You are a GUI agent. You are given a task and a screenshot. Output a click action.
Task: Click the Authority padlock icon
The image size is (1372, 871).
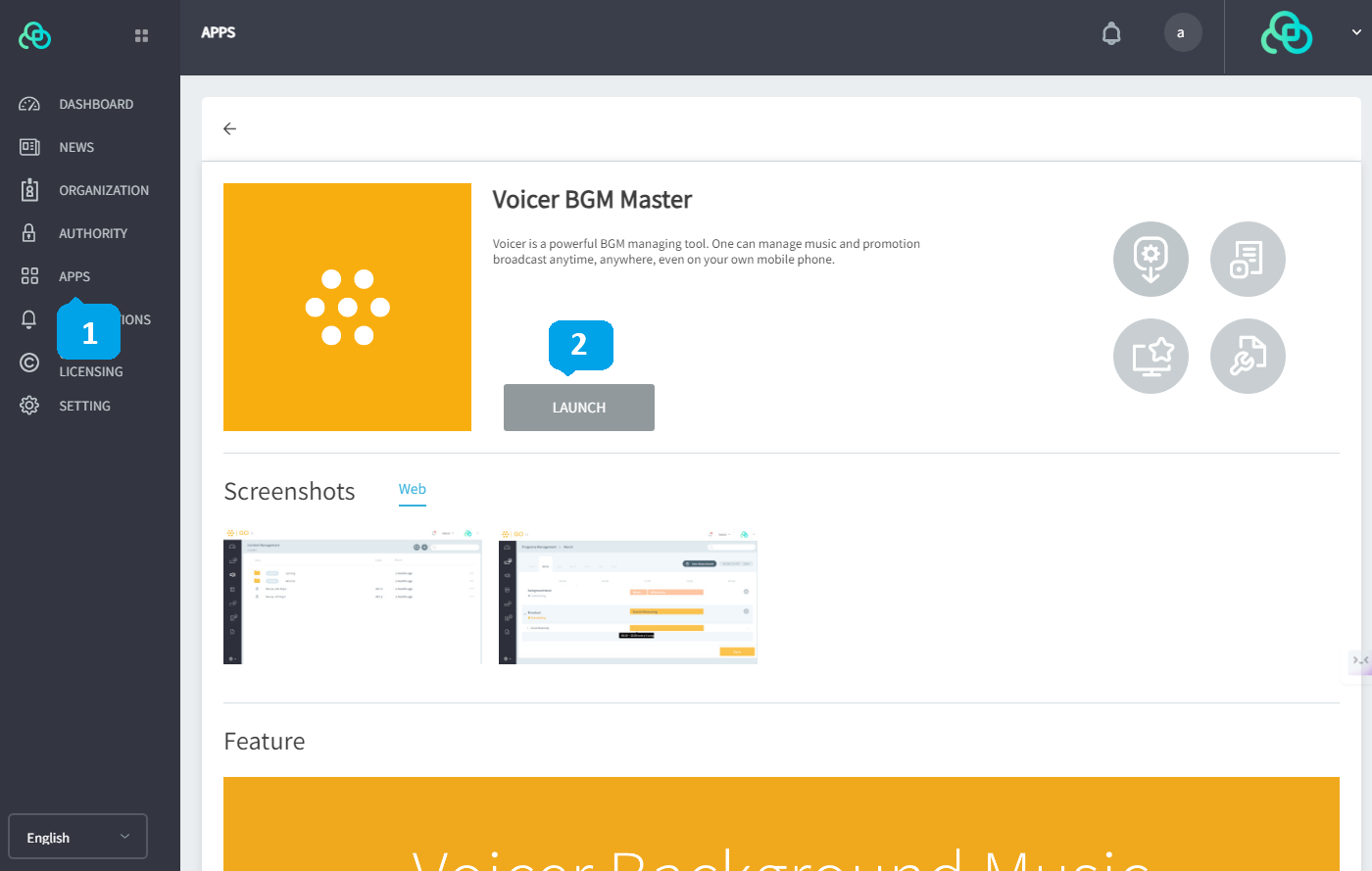click(x=29, y=233)
